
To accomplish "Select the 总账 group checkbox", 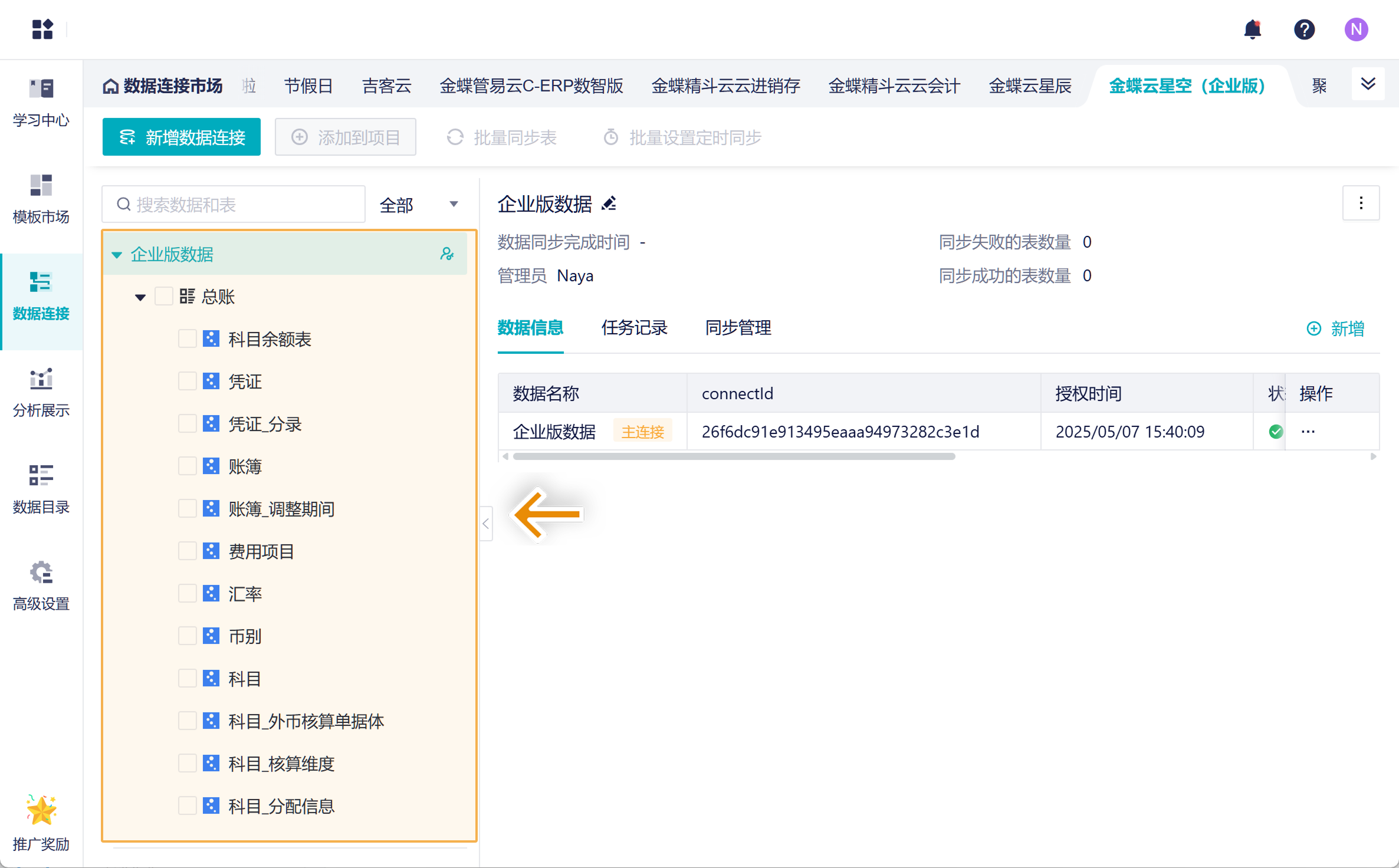I will coord(163,296).
